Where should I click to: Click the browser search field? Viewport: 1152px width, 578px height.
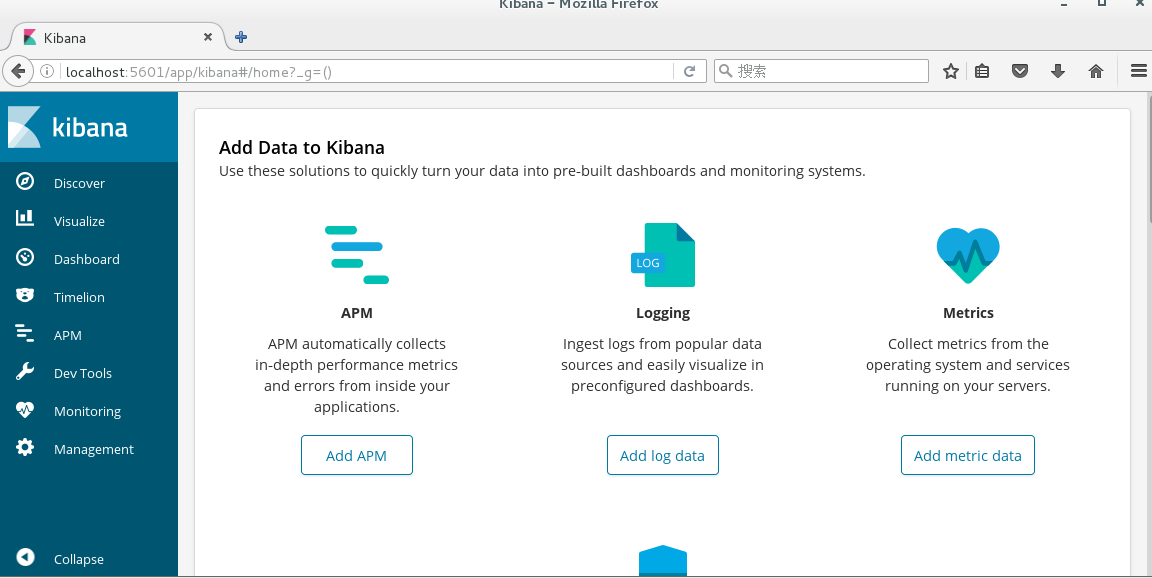click(821, 71)
